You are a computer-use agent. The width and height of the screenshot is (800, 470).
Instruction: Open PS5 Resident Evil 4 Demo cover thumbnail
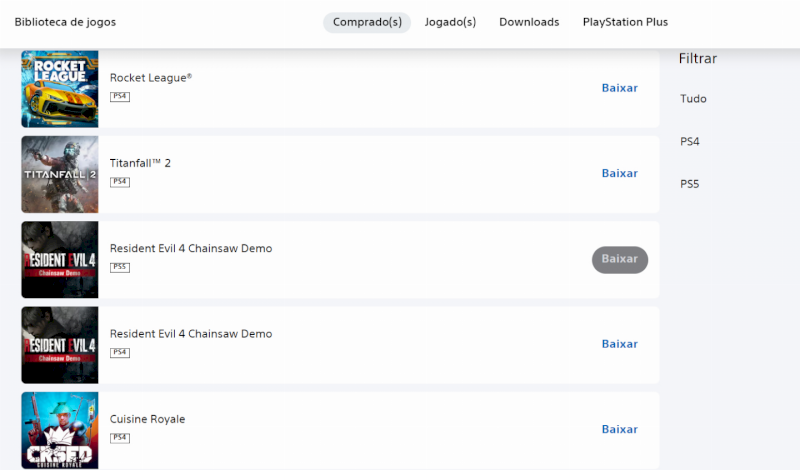(60, 260)
